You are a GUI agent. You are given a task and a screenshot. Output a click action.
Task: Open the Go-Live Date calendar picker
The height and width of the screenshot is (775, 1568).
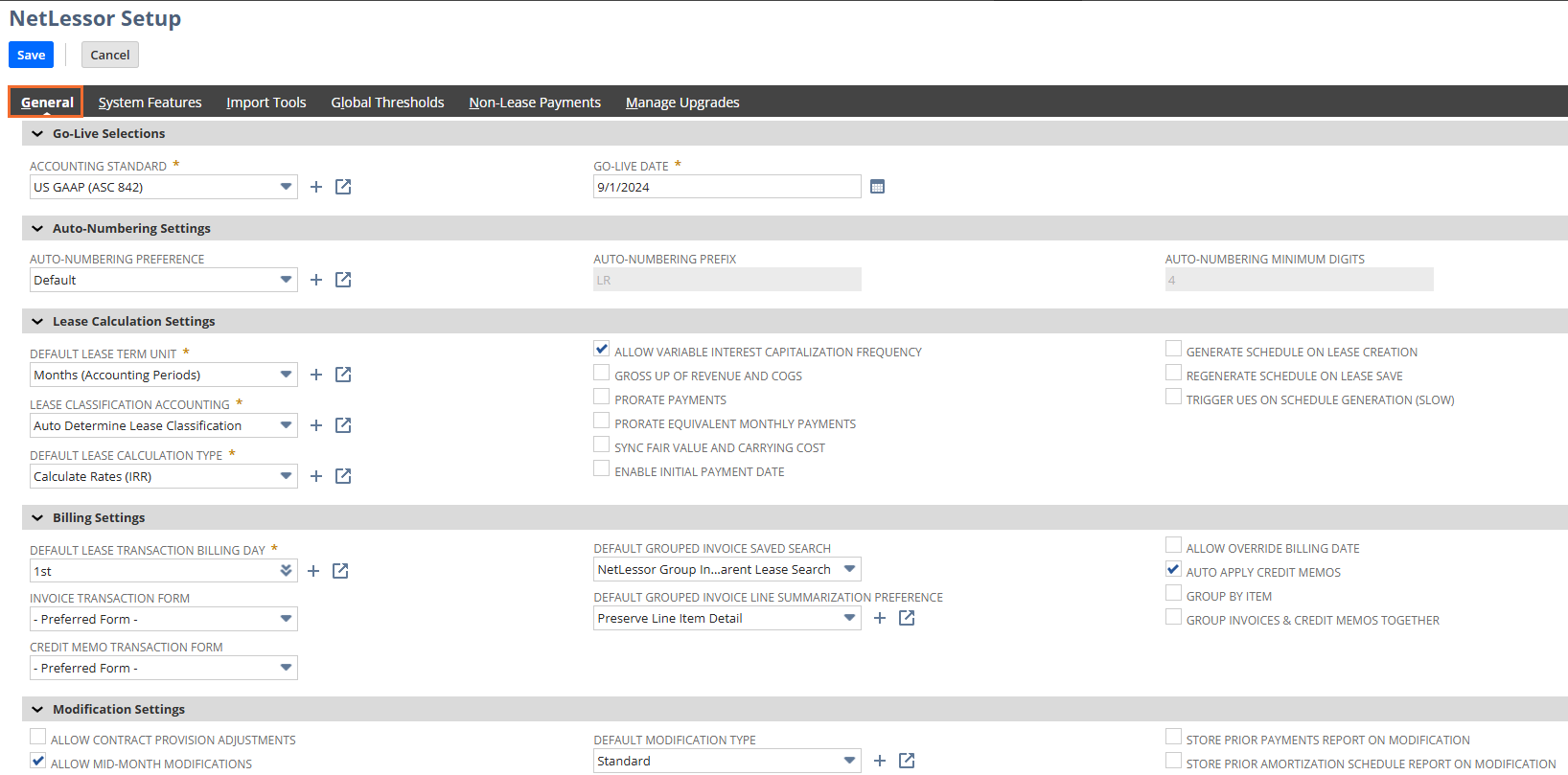pos(877,187)
